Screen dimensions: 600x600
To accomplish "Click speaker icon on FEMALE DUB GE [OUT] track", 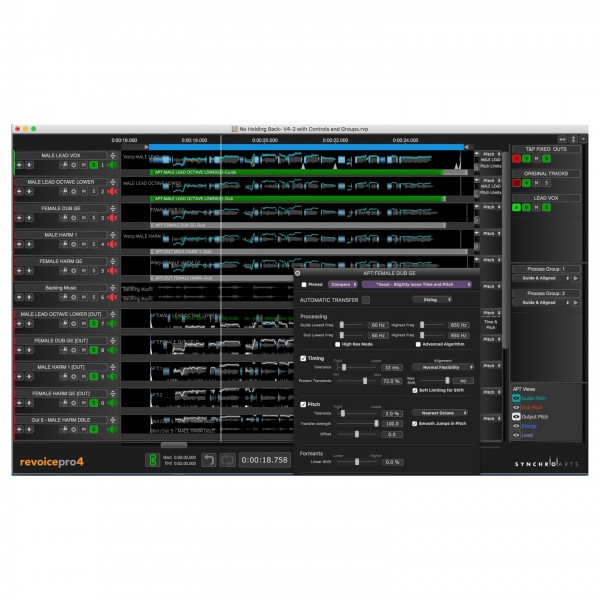I will point(113,349).
